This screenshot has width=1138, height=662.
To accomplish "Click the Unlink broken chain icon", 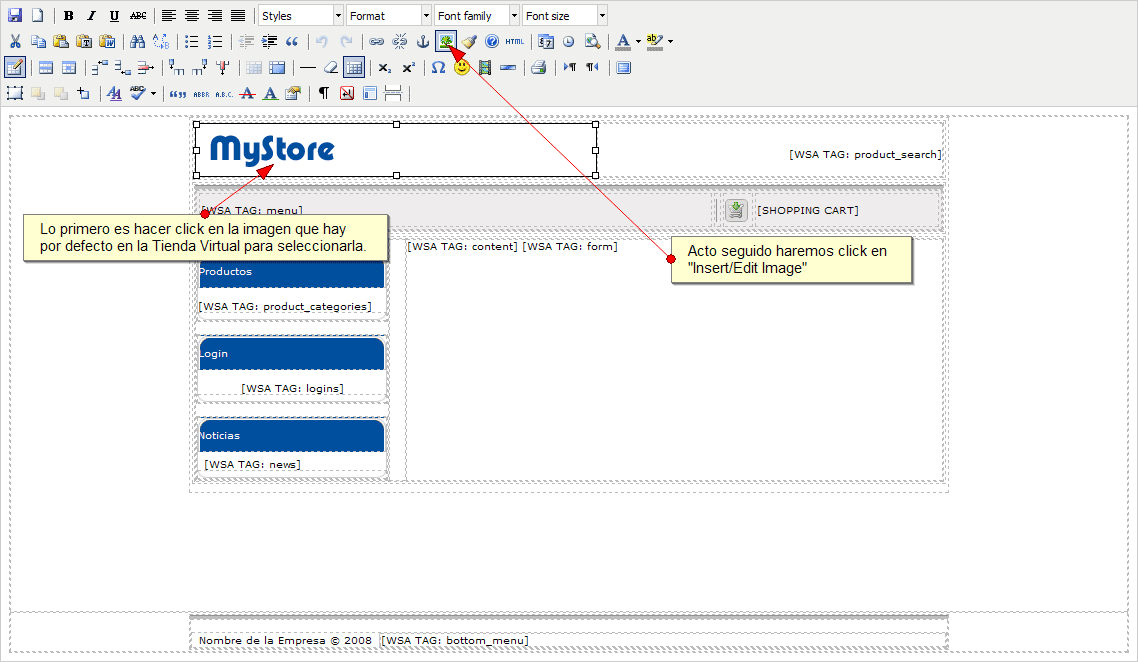I will point(399,41).
